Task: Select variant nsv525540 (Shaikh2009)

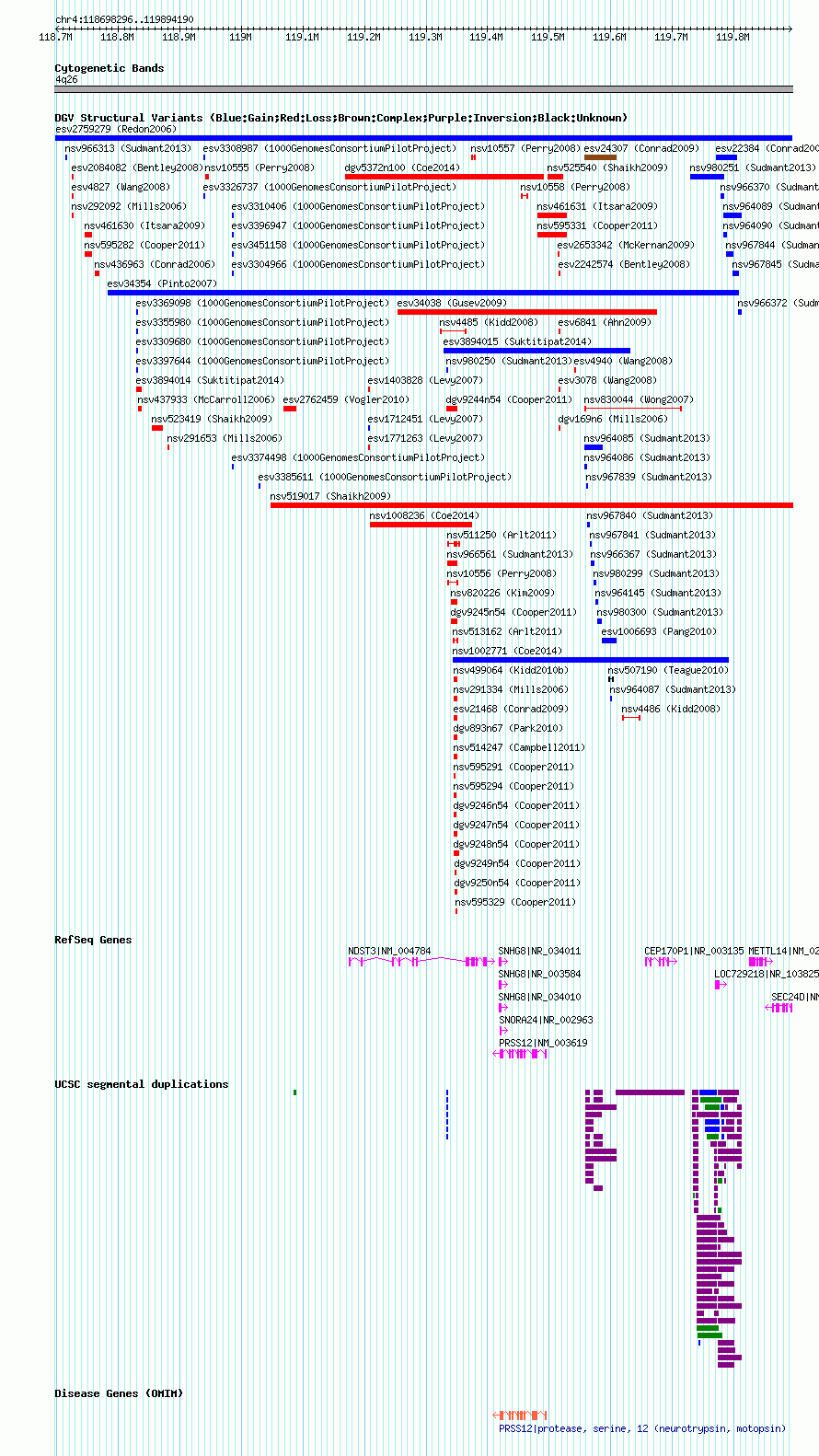Action: pyautogui.click(x=606, y=168)
